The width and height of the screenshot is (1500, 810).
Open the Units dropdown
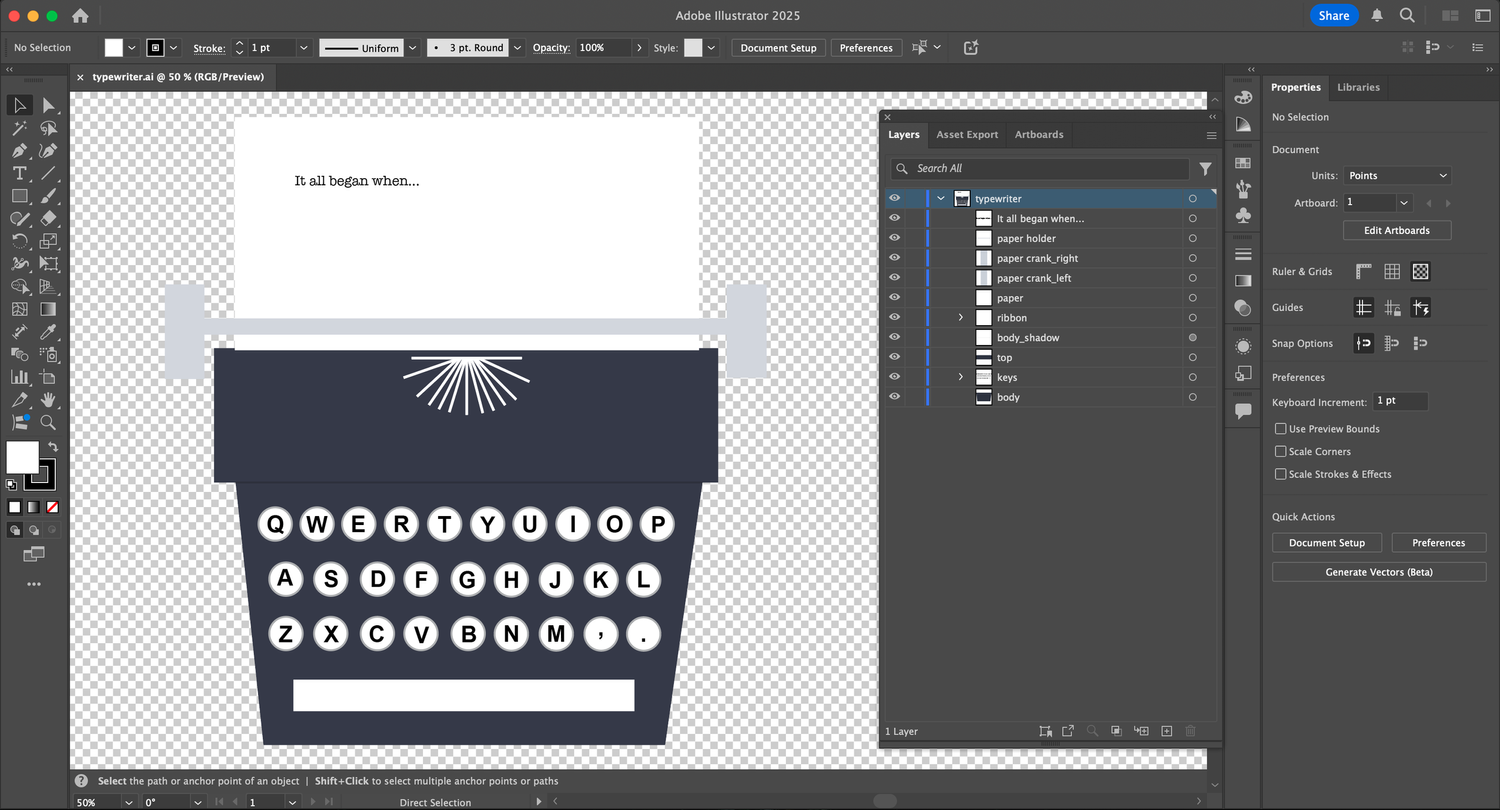[x=1396, y=176]
